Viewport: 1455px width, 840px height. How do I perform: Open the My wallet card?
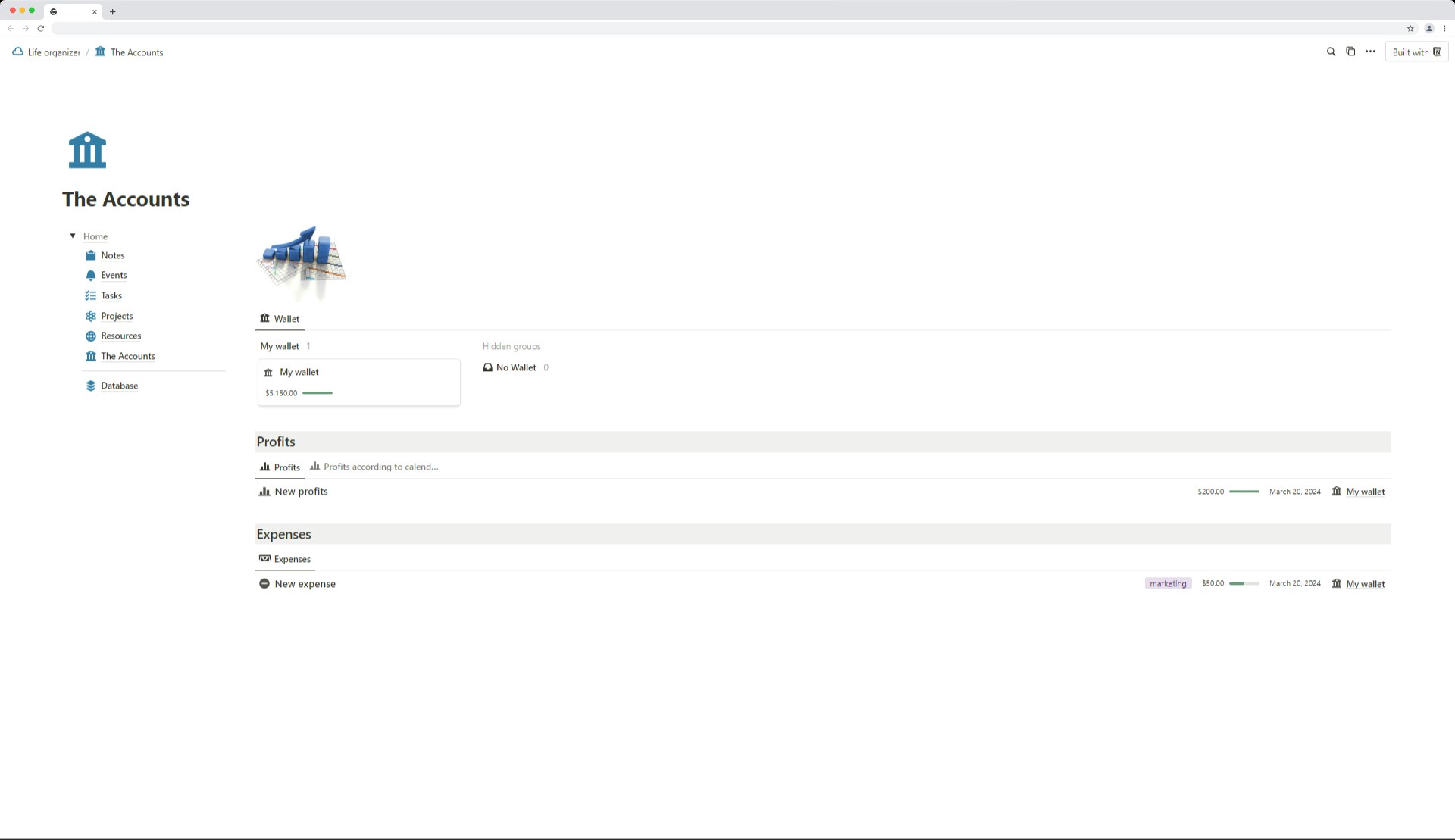[x=358, y=382]
